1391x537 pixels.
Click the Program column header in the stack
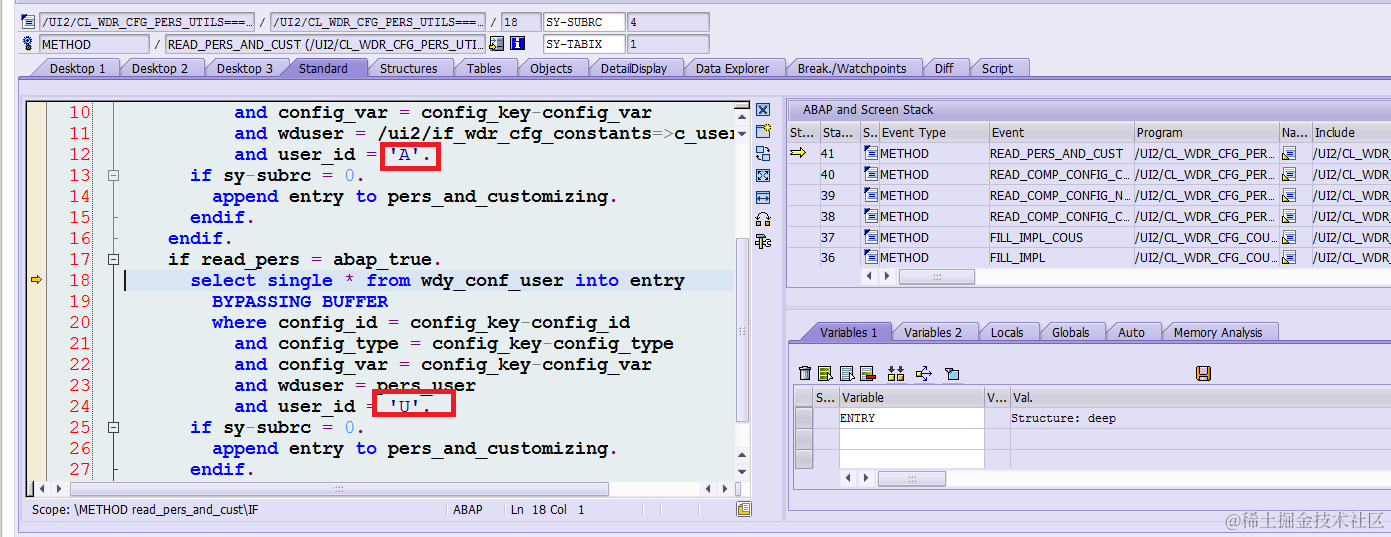[x=1206, y=132]
